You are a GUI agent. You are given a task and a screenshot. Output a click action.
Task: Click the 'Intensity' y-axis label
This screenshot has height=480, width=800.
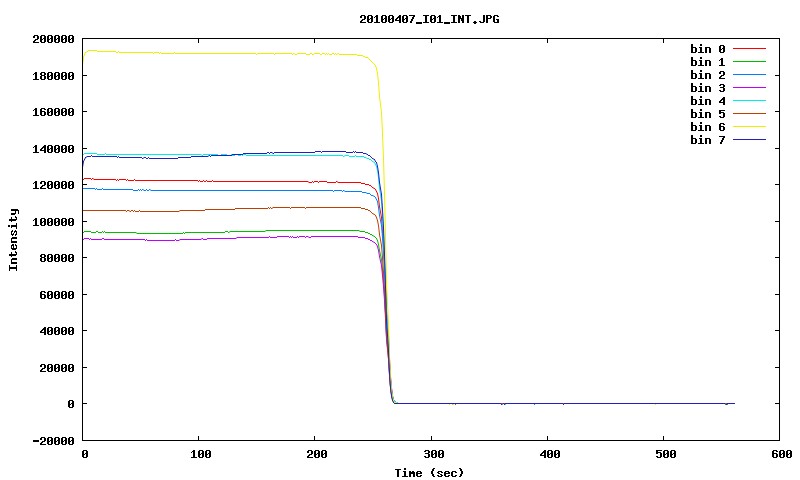tap(13, 240)
